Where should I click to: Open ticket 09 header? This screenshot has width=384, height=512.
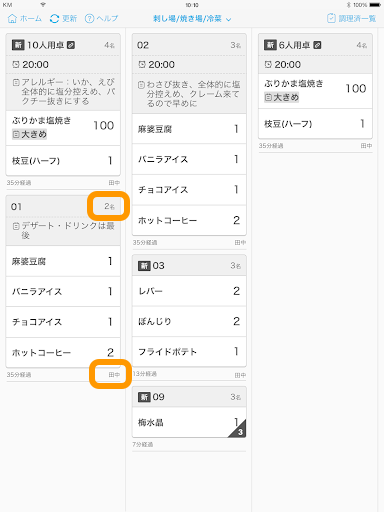189,397
